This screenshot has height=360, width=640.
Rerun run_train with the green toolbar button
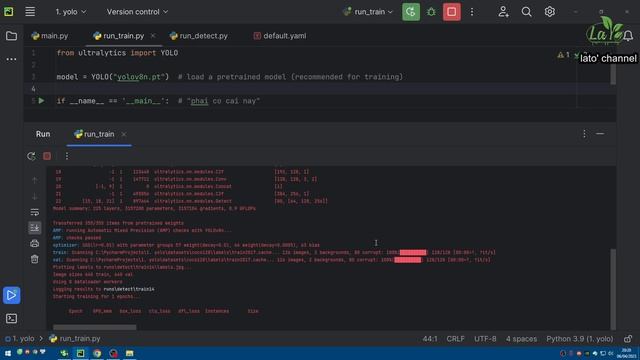(x=411, y=12)
